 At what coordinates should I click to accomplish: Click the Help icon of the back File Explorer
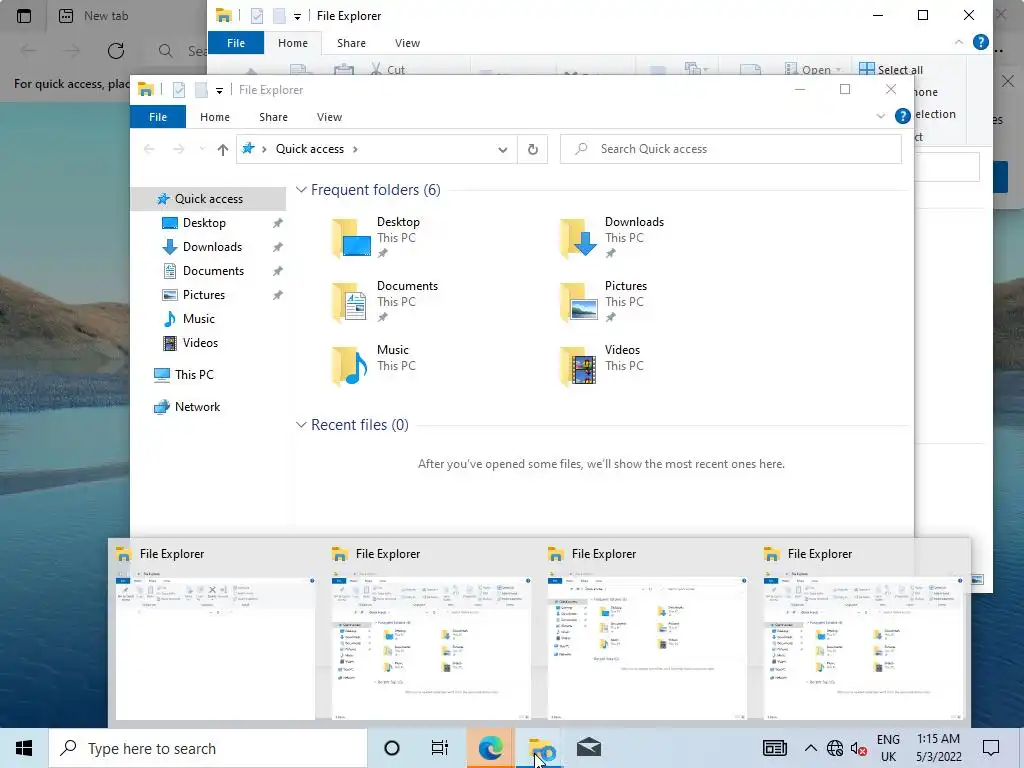pyautogui.click(x=980, y=42)
